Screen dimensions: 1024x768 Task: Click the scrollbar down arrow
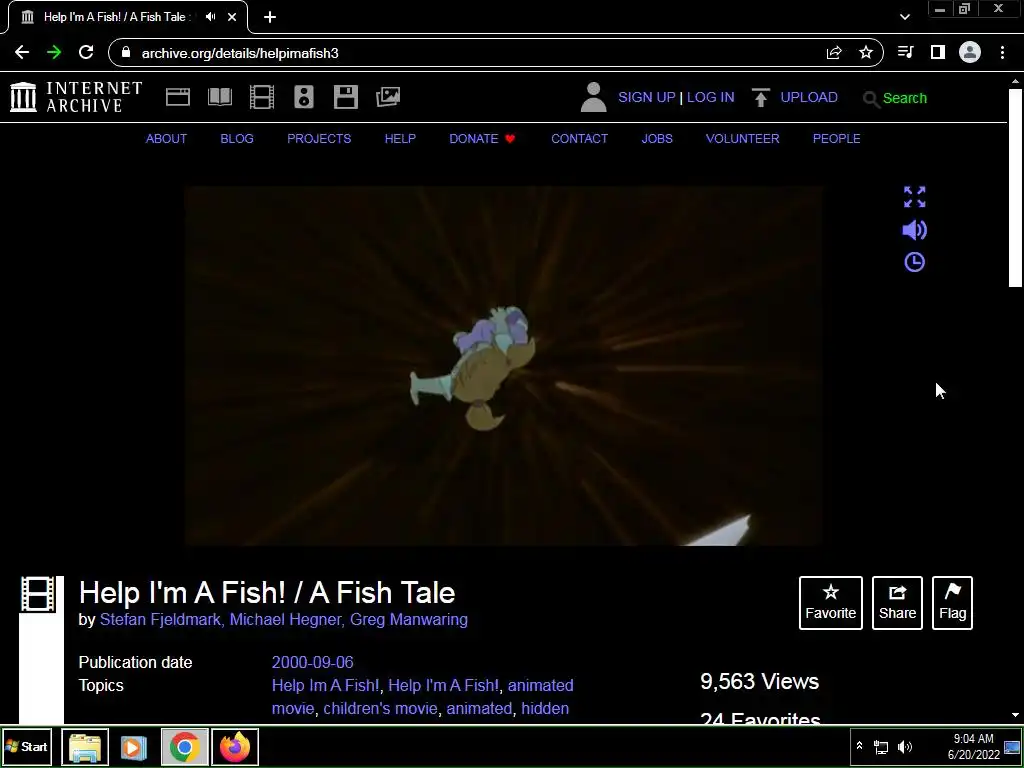1015,716
